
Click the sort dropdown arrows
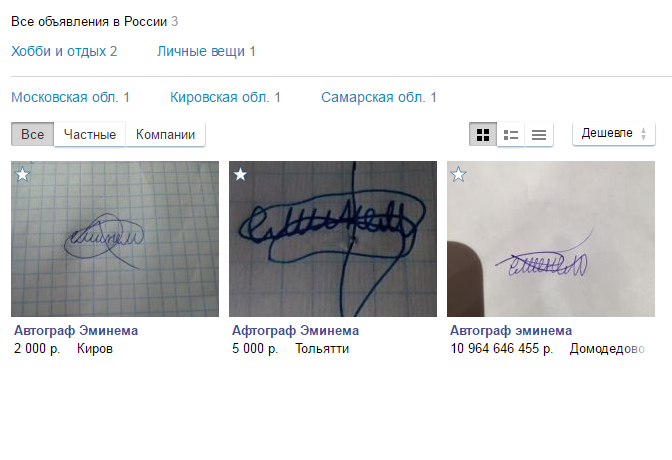tap(643, 134)
